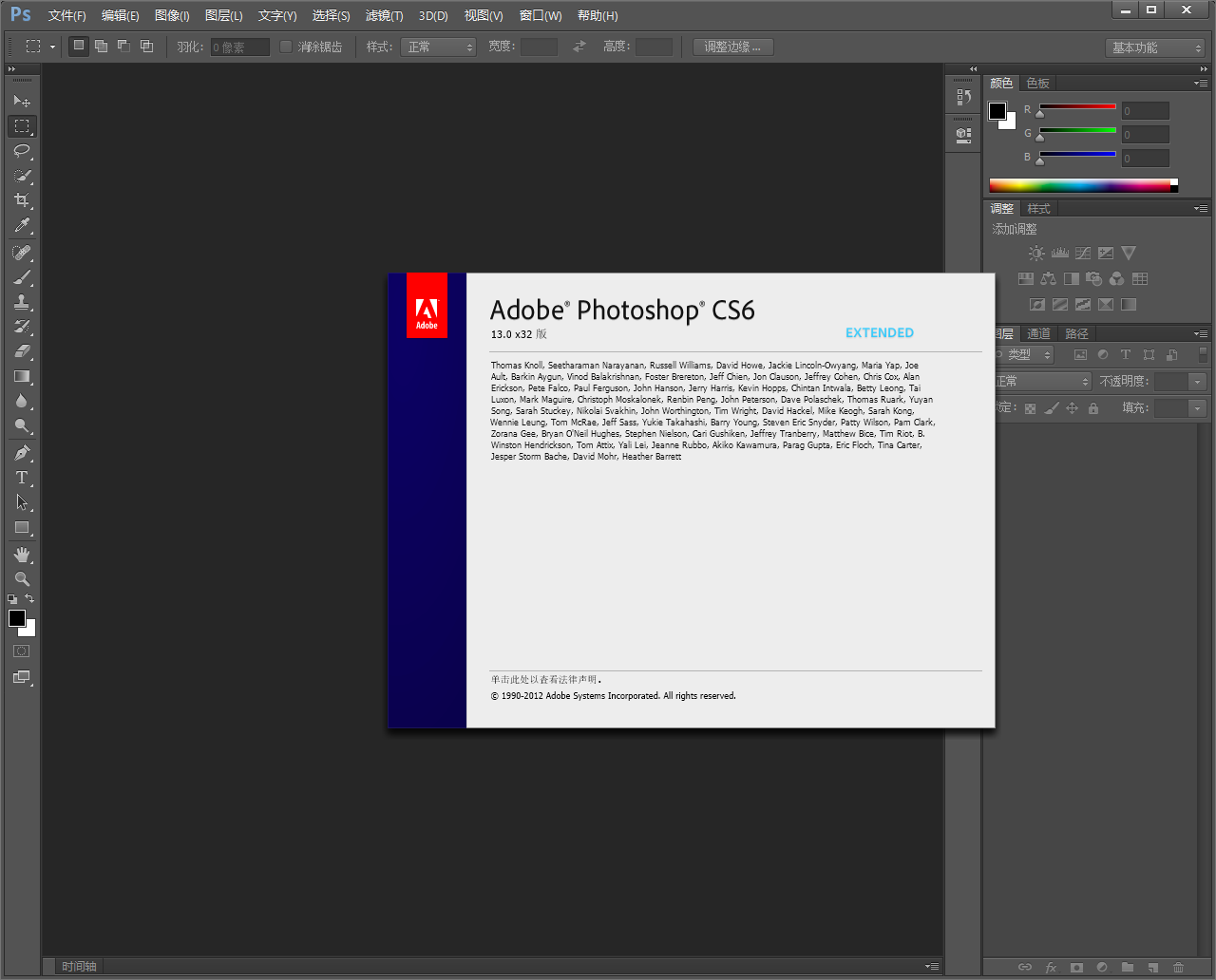Select the Crop tool
The image size is (1216, 980).
22,200
